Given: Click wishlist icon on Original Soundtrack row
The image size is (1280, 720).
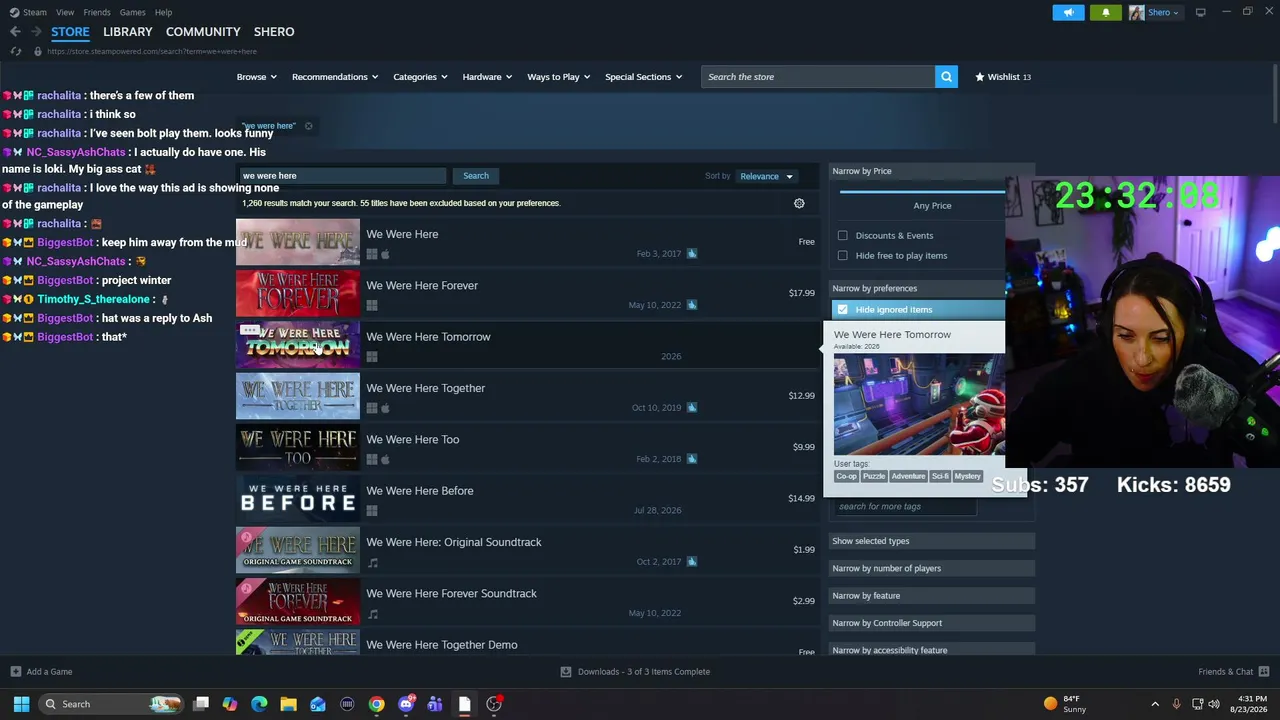Looking at the screenshot, I should click(692, 562).
